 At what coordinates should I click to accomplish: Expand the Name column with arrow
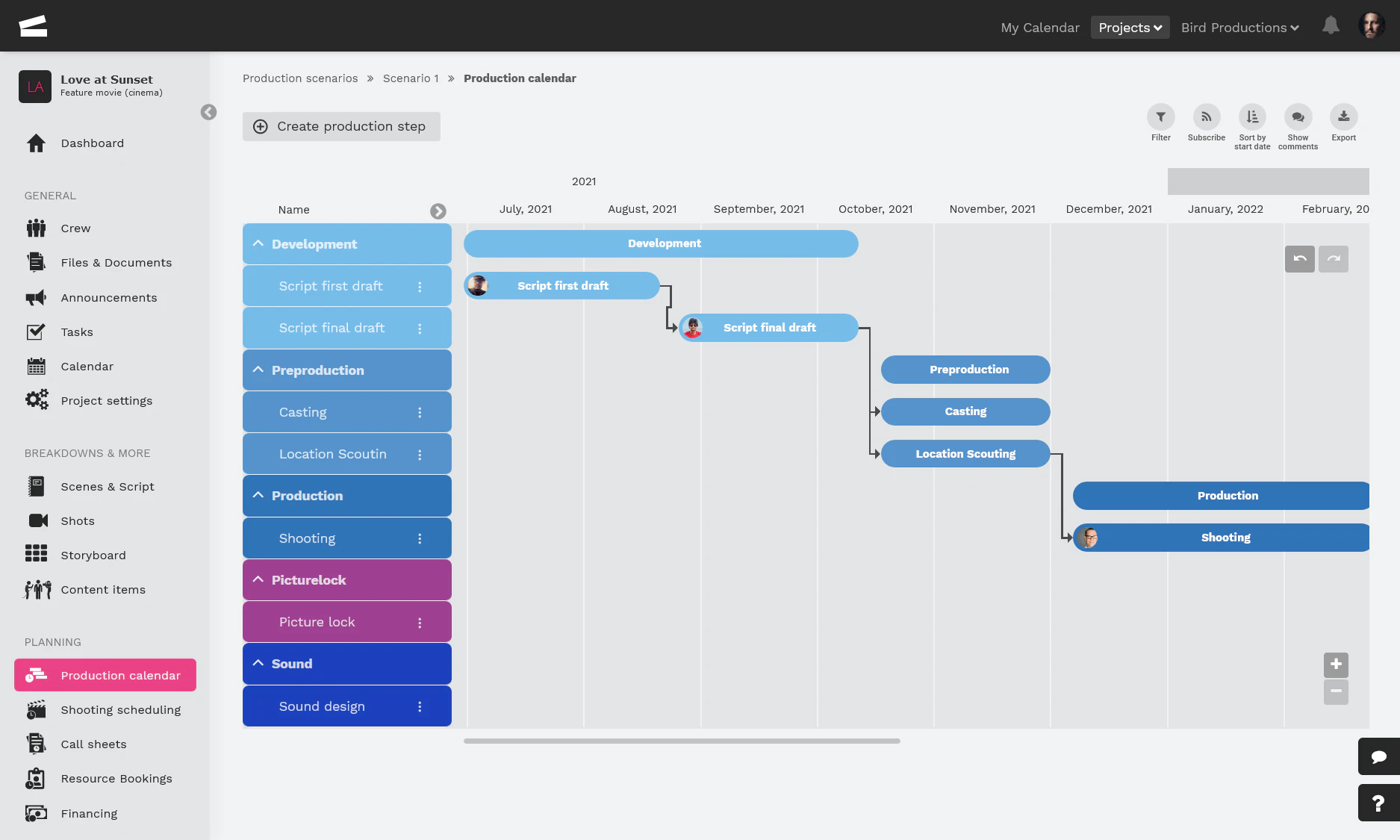(x=438, y=211)
